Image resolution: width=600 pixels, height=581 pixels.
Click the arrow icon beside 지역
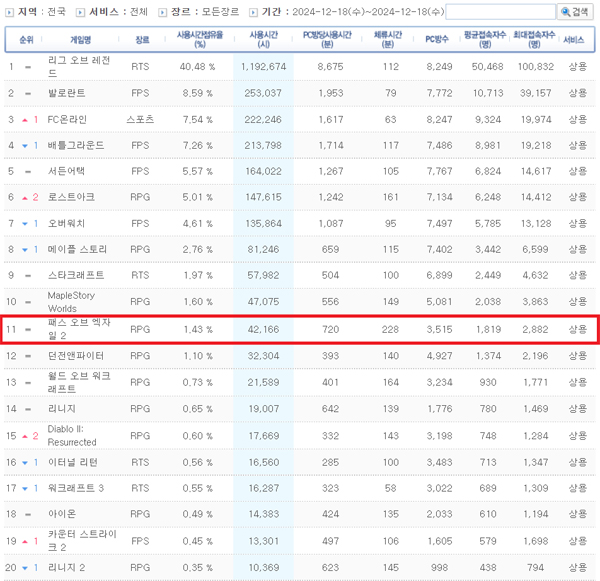10,12
